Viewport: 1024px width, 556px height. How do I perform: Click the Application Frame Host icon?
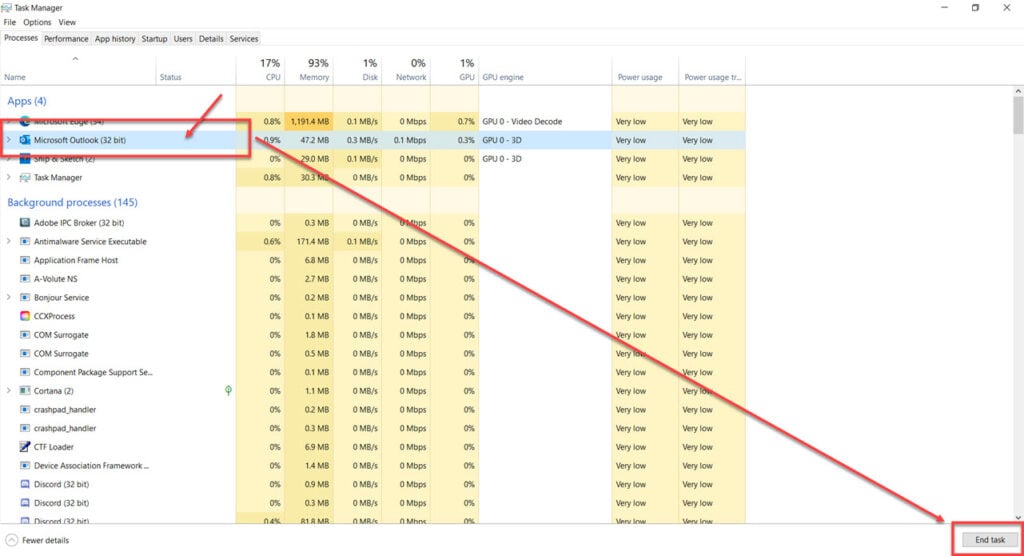coord(25,260)
